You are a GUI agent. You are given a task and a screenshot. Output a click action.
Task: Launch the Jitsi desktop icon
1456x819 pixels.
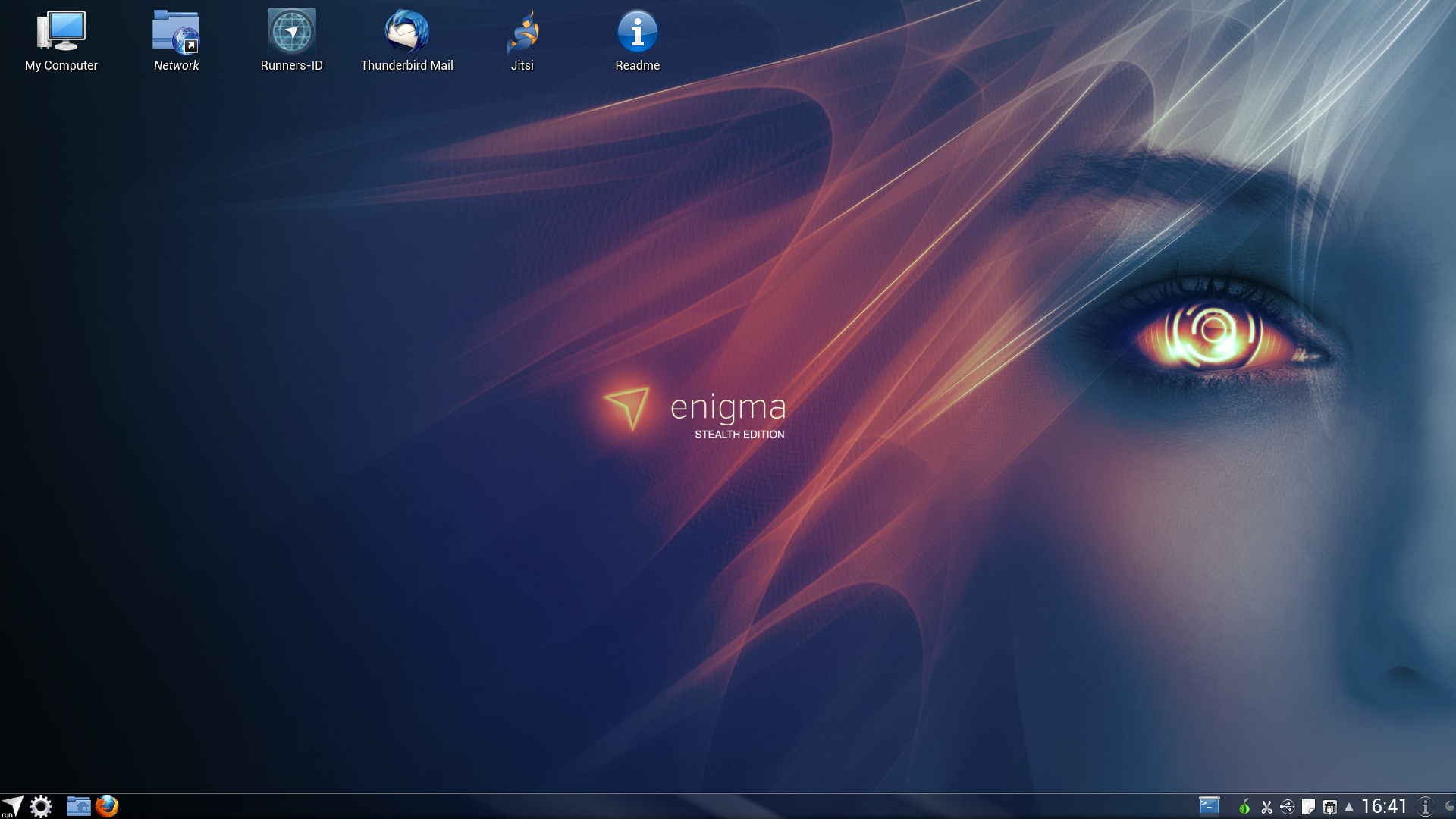[522, 42]
